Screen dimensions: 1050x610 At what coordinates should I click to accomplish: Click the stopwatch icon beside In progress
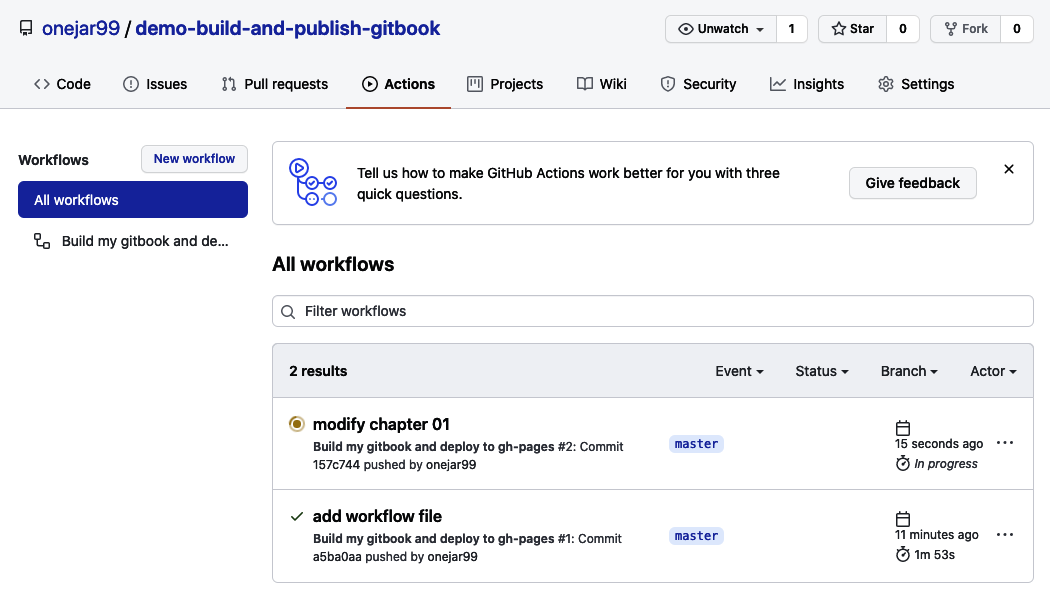[x=903, y=463]
